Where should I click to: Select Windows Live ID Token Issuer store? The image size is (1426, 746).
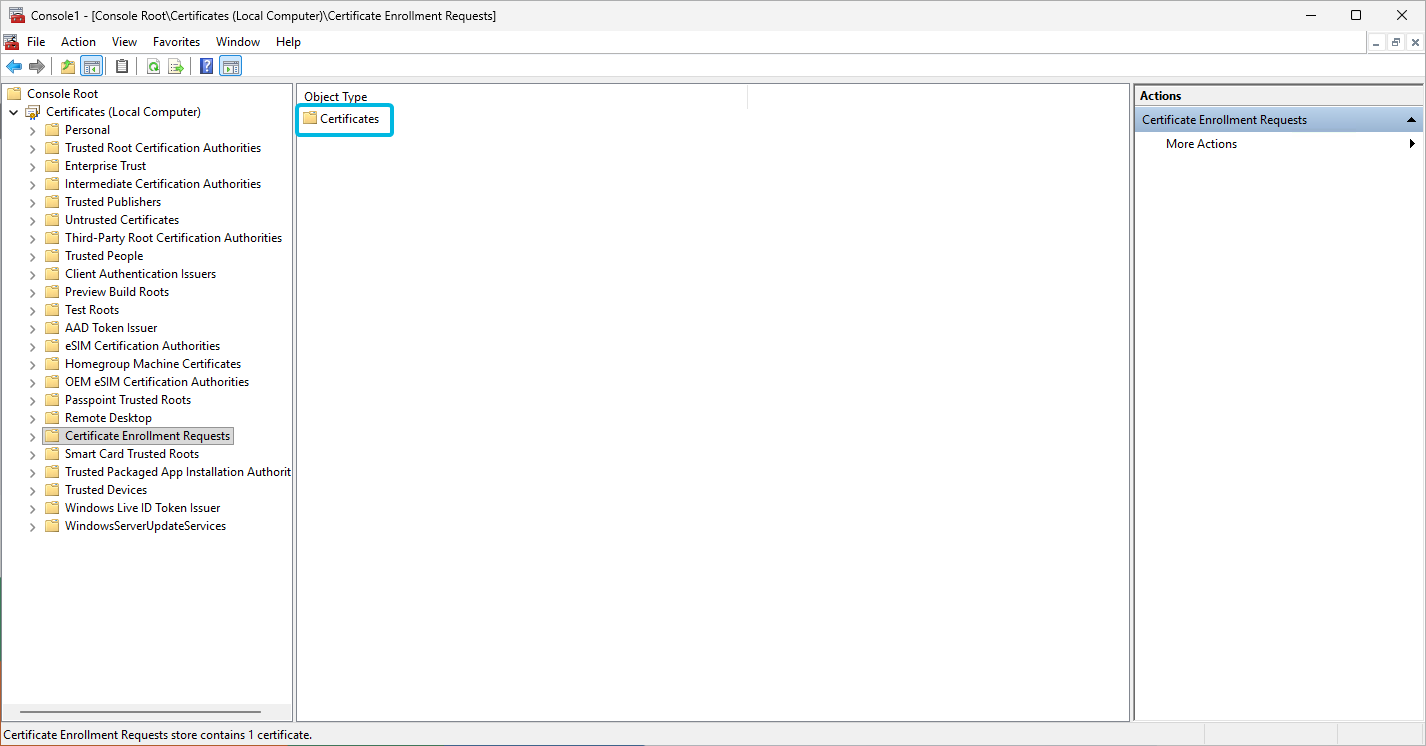coord(142,508)
